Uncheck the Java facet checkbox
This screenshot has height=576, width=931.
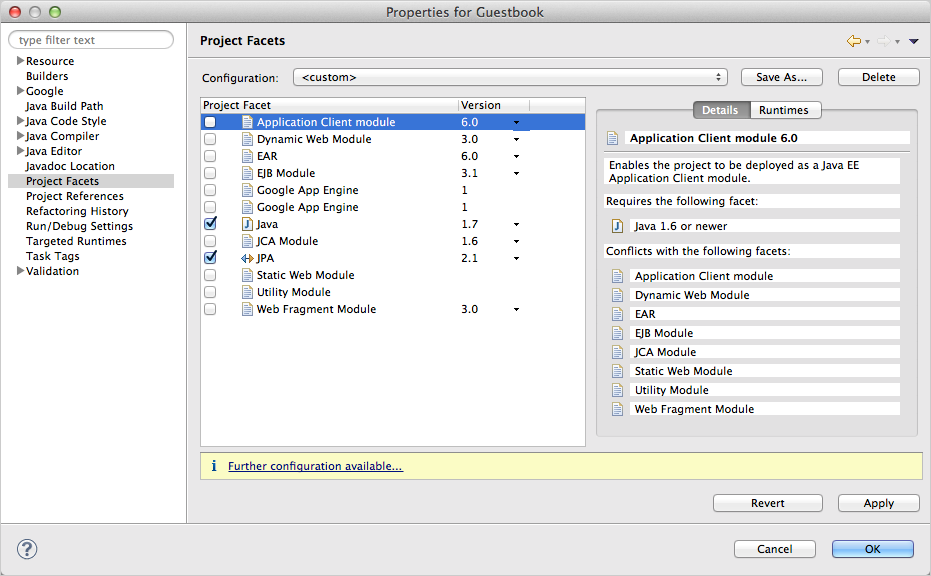click(x=210, y=224)
